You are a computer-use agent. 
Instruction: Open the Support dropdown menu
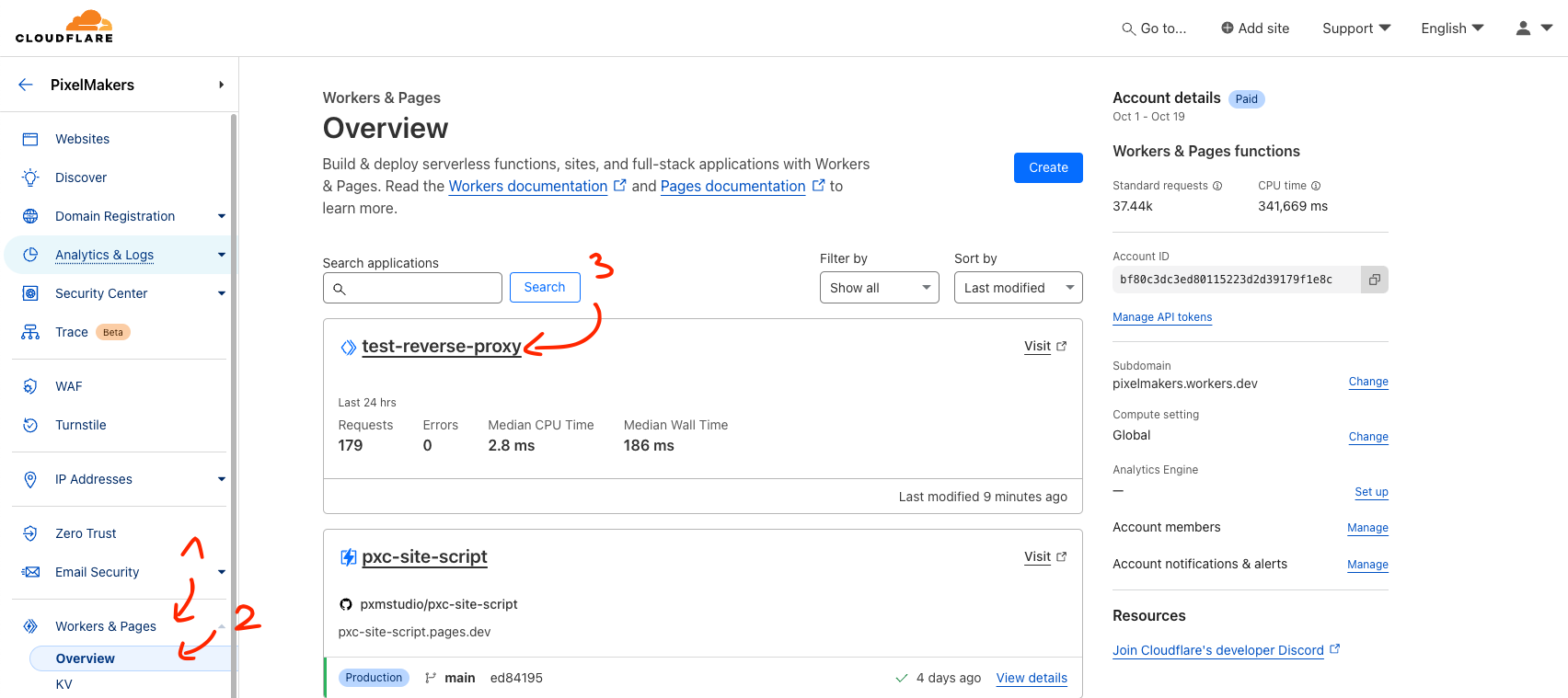(1356, 29)
